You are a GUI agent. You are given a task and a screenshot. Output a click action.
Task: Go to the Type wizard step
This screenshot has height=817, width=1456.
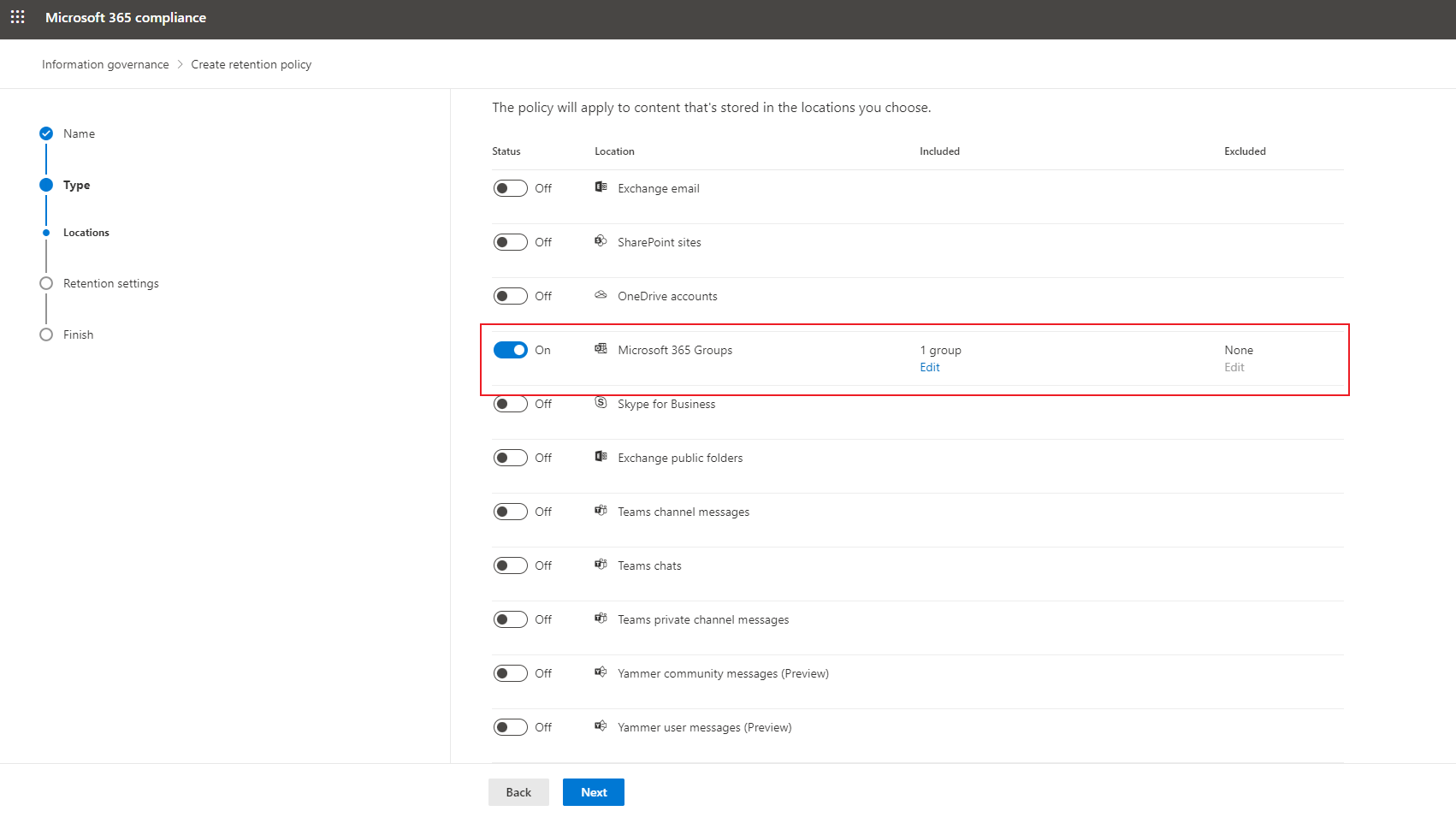coord(76,185)
